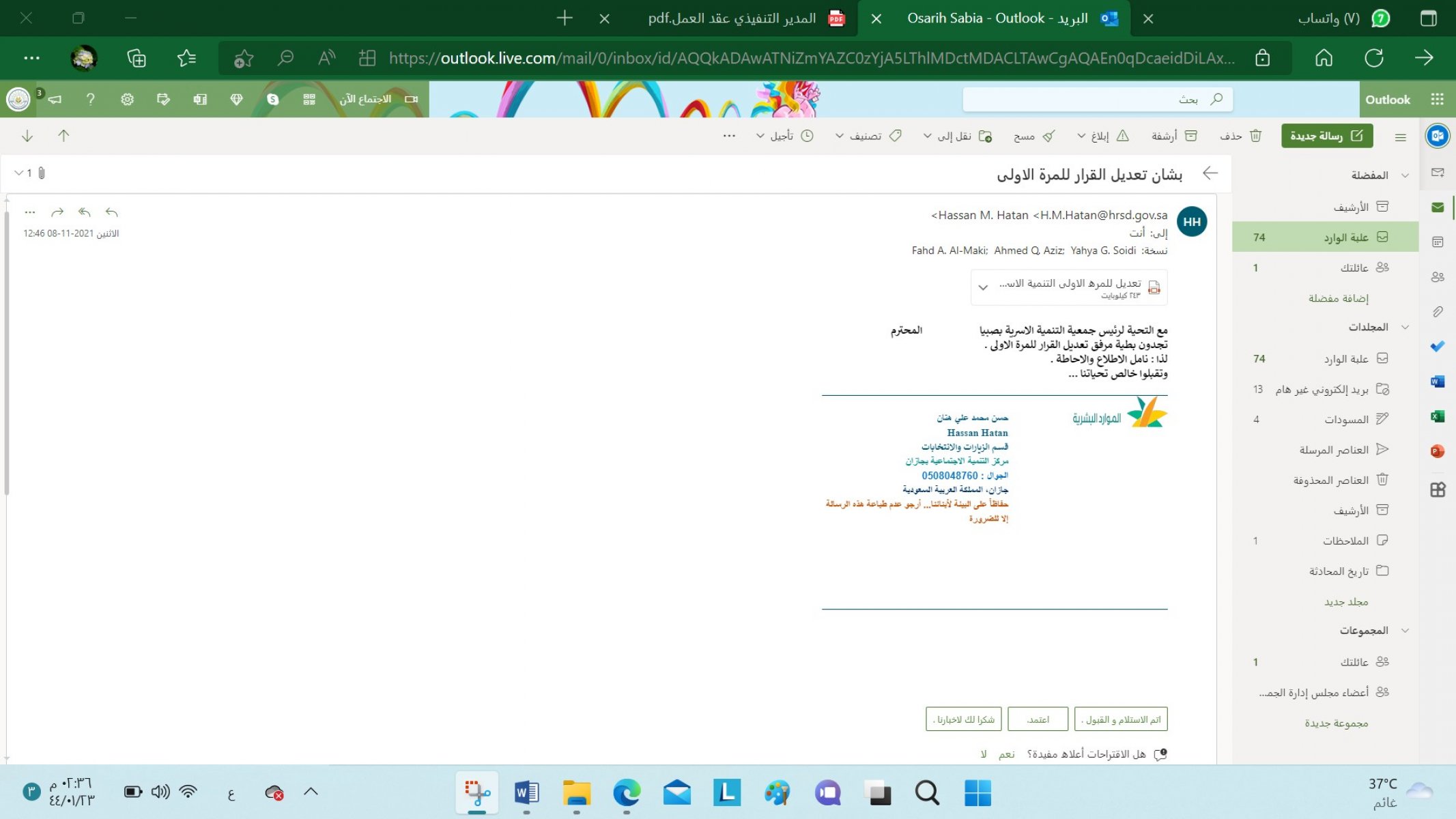Delete the email using حذف
1456x819 pixels.
click(1240, 136)
